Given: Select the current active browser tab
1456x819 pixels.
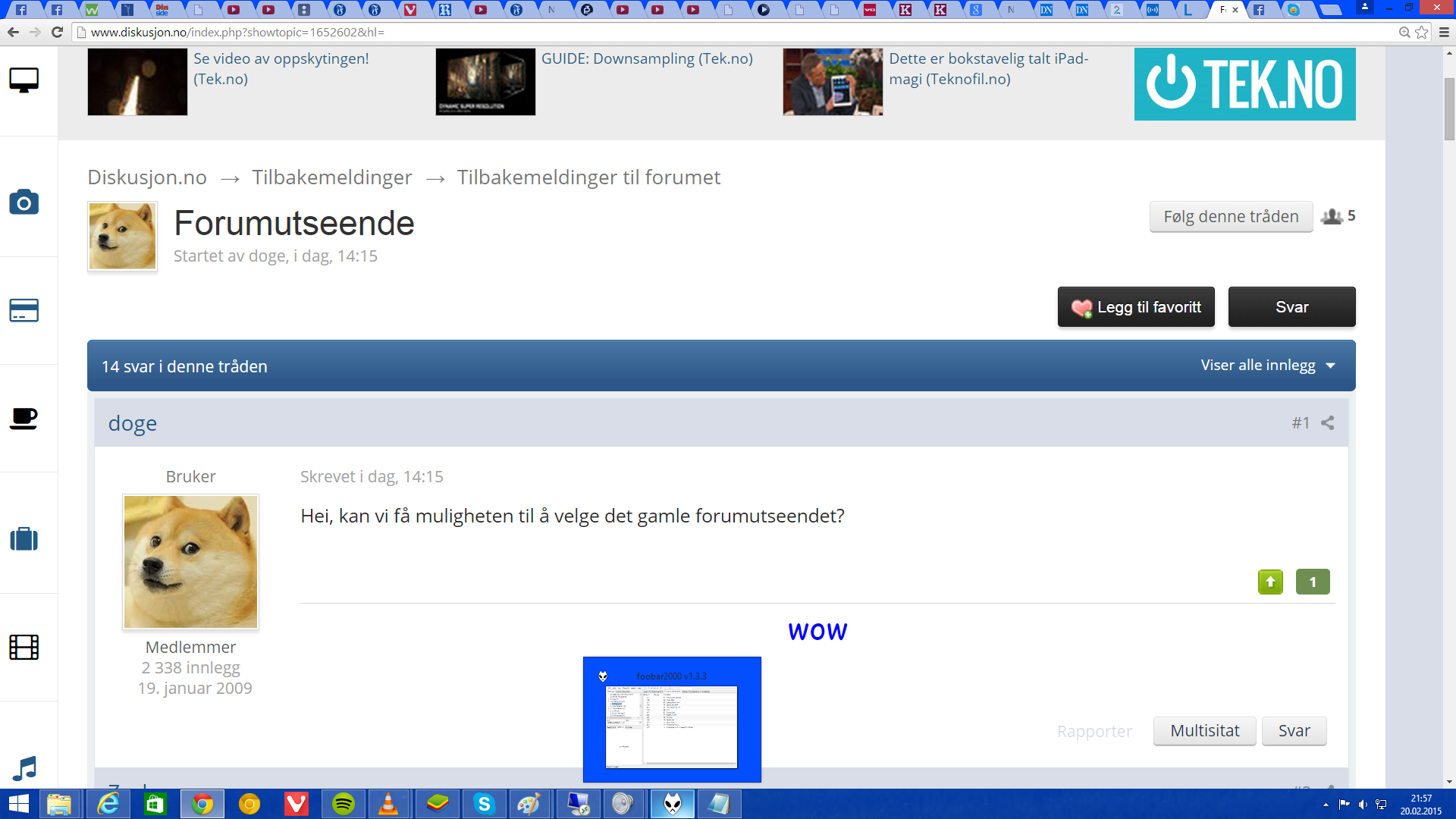Looking at the screenshot, I should (x=1227, y=10).
